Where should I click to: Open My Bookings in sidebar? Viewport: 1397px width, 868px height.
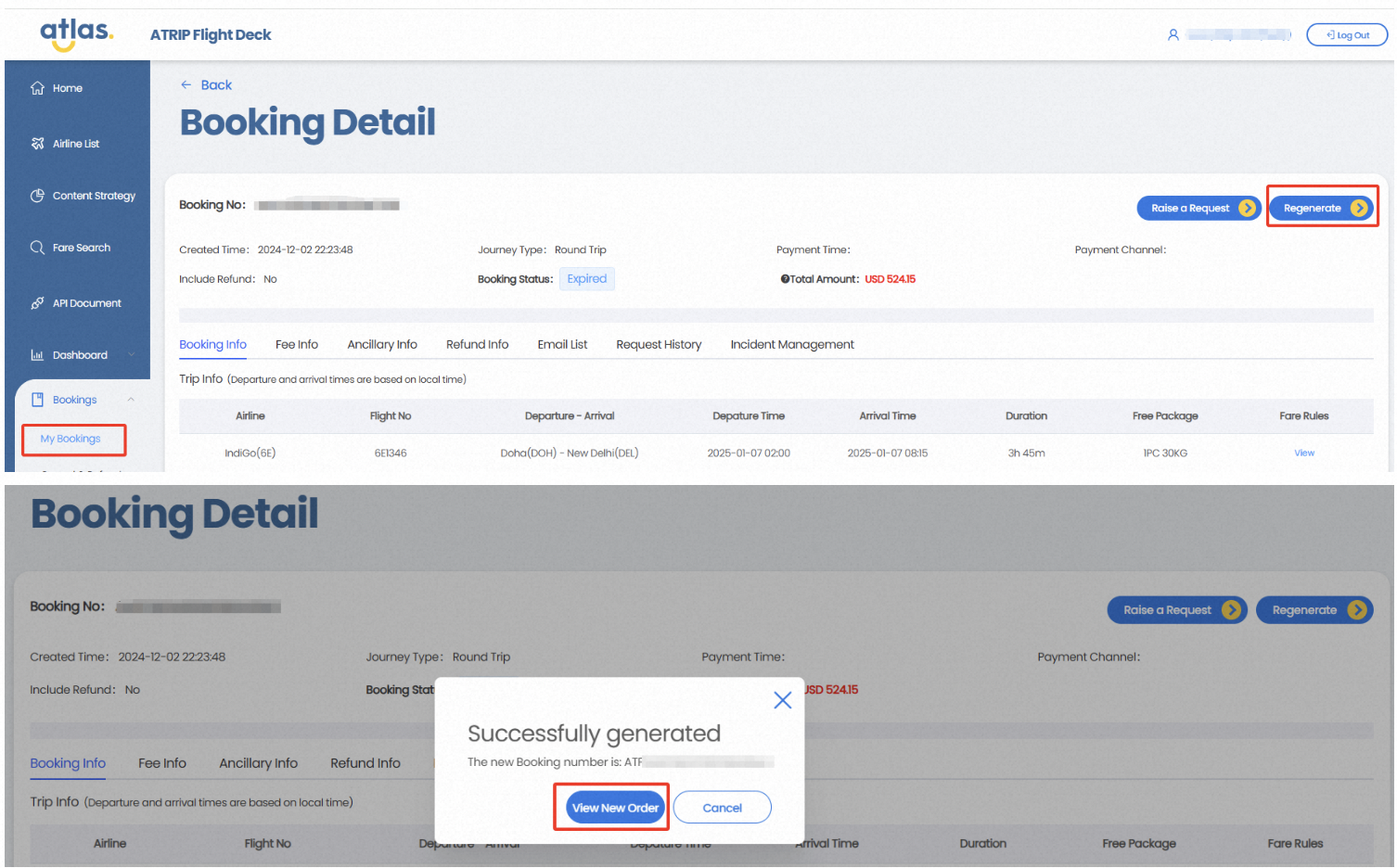click(70, 439)
